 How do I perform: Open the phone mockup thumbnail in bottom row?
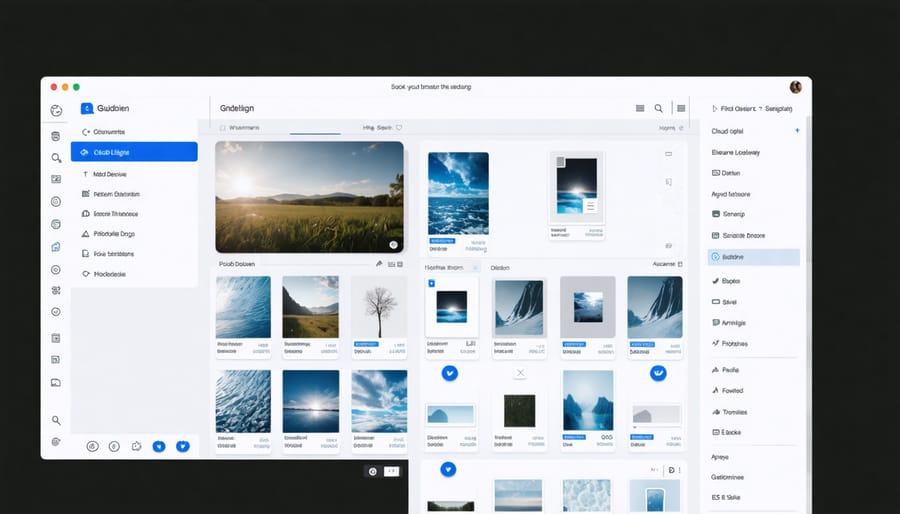[654, 497]
